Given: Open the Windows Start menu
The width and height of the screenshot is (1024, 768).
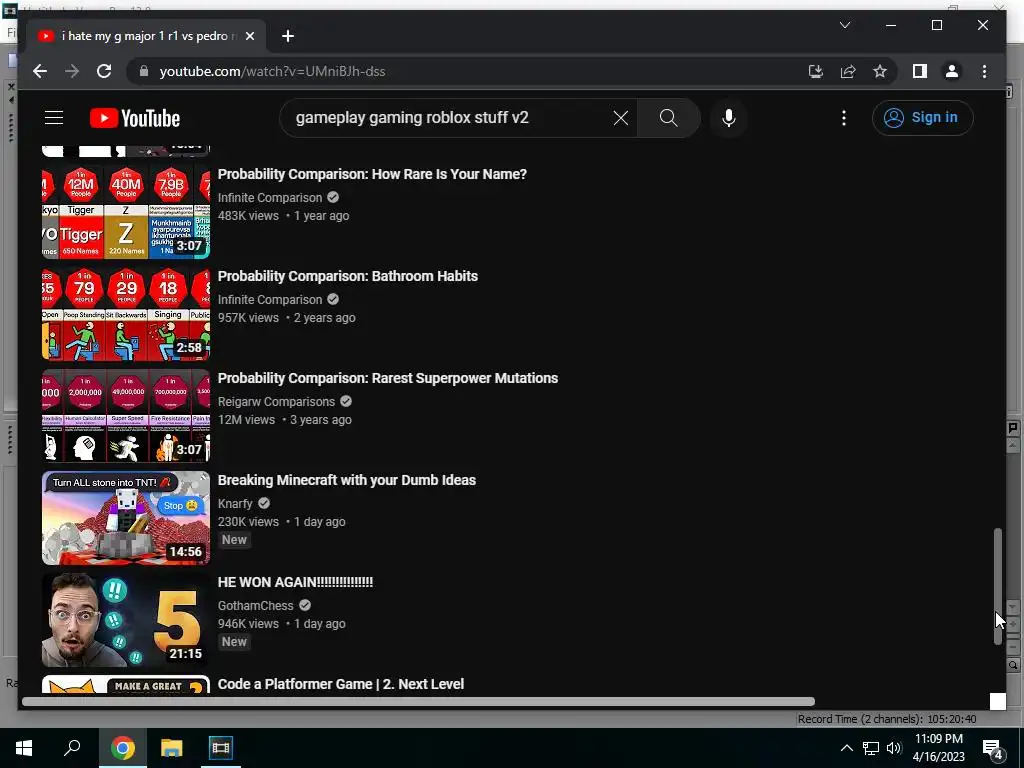Looking at the screenshot, I should coord(24,748).
